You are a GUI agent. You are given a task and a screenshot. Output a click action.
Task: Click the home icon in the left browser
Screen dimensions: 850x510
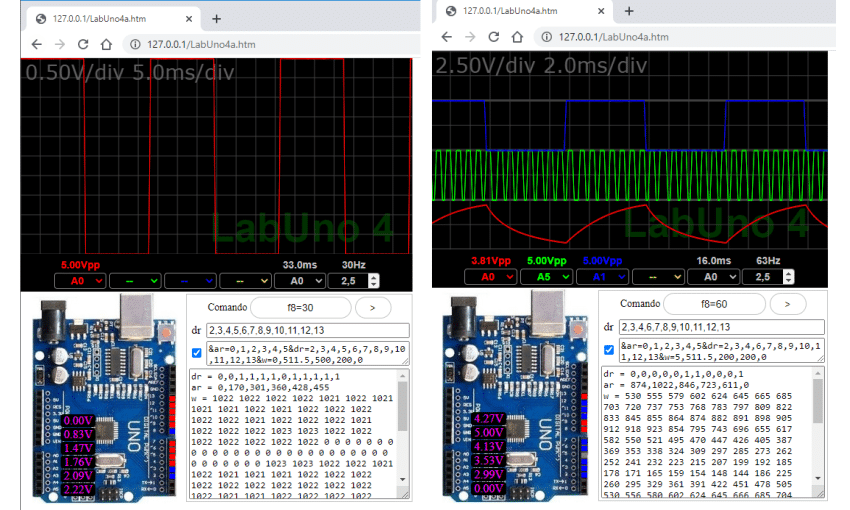pyautogui.click(x=107, y=44)
